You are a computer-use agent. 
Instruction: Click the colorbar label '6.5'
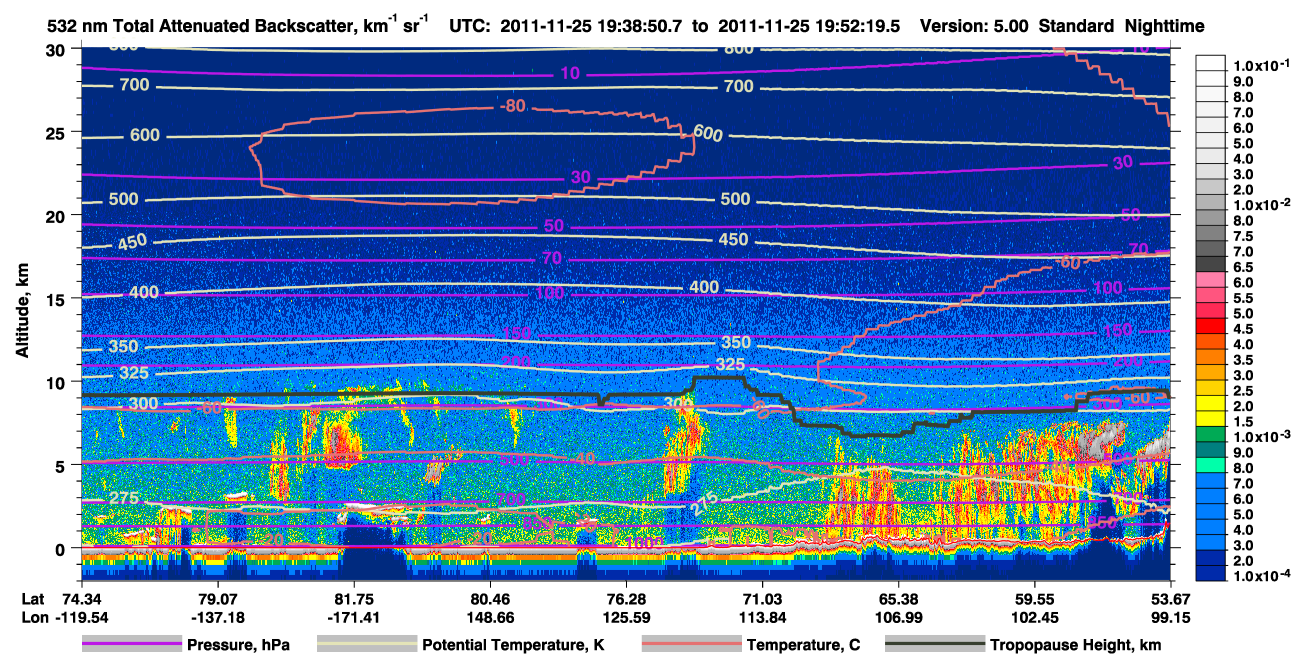point(1244,267)
